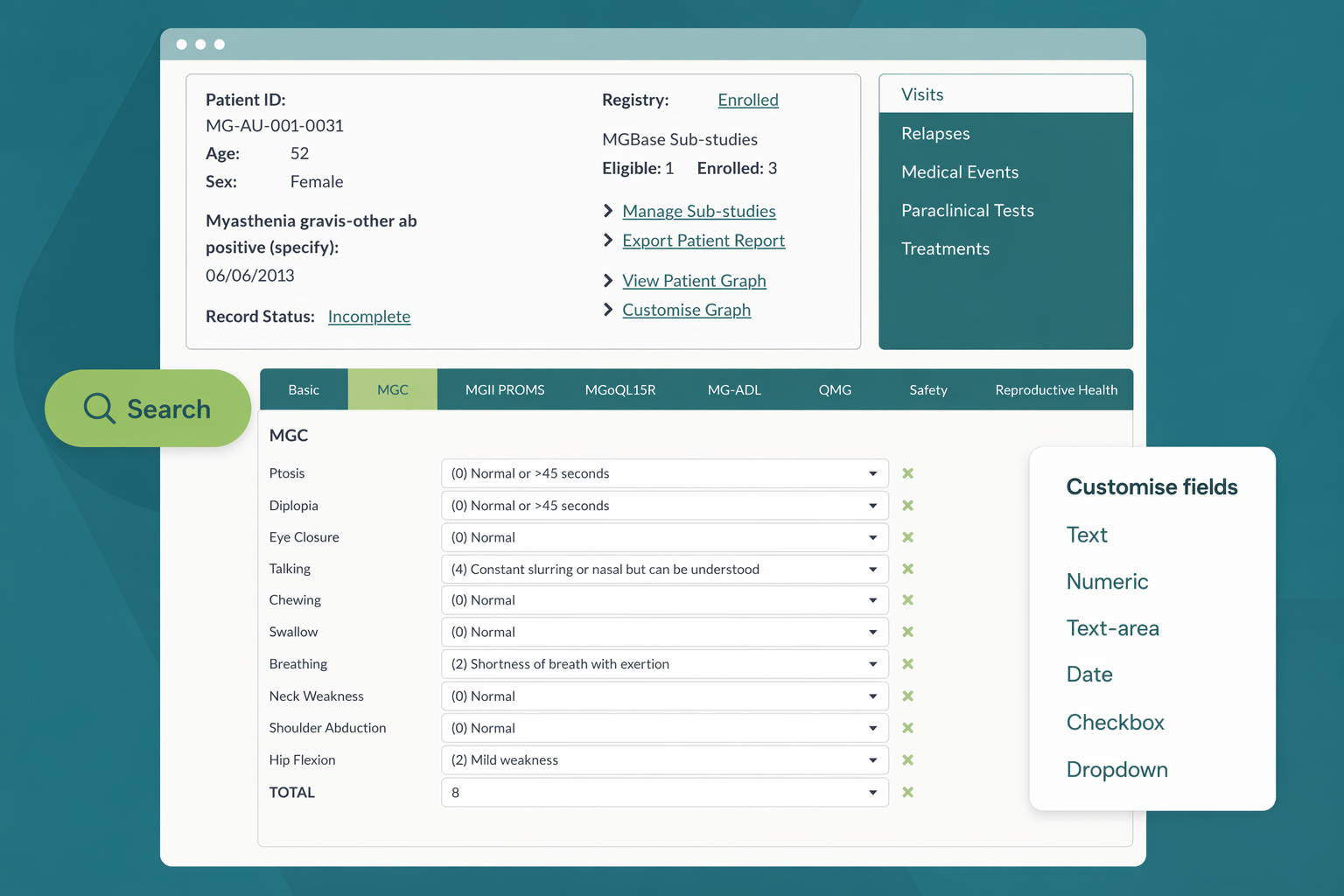Screen dimensions: 1344x896
Task: Choose Checkbox under Customise fields
Action: coord(1116,722)
